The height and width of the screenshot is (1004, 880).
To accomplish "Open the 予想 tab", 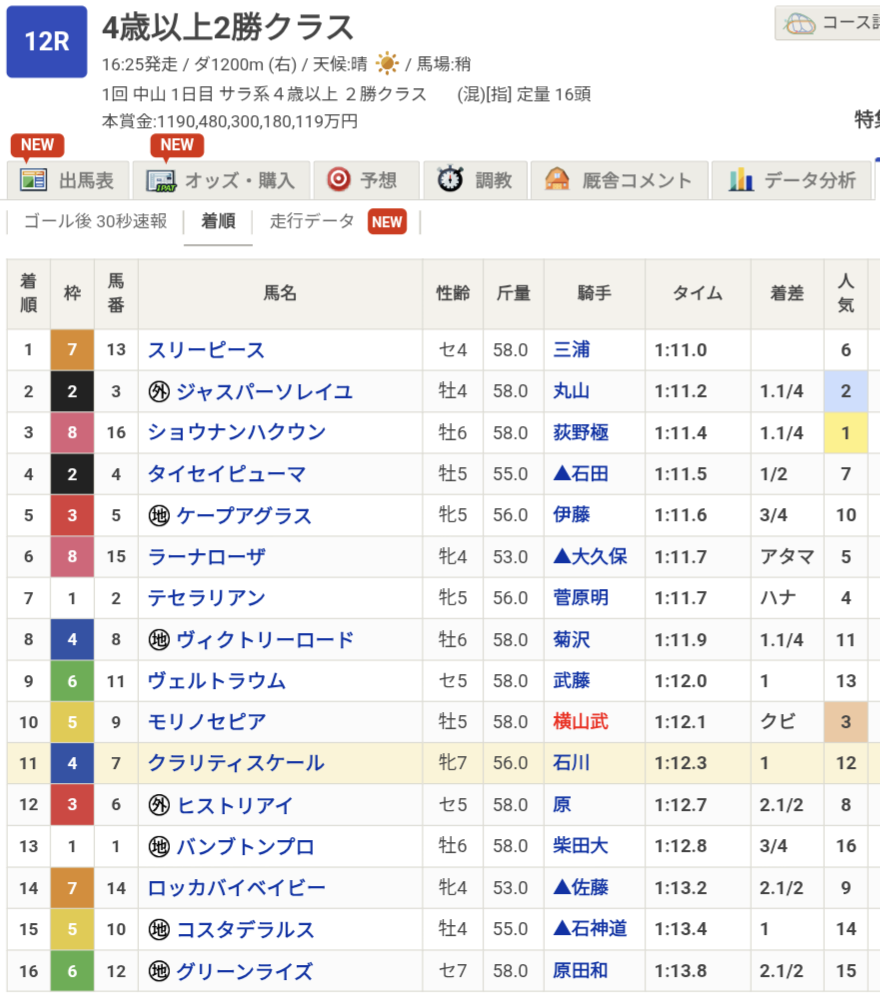I will pos(366,180).
